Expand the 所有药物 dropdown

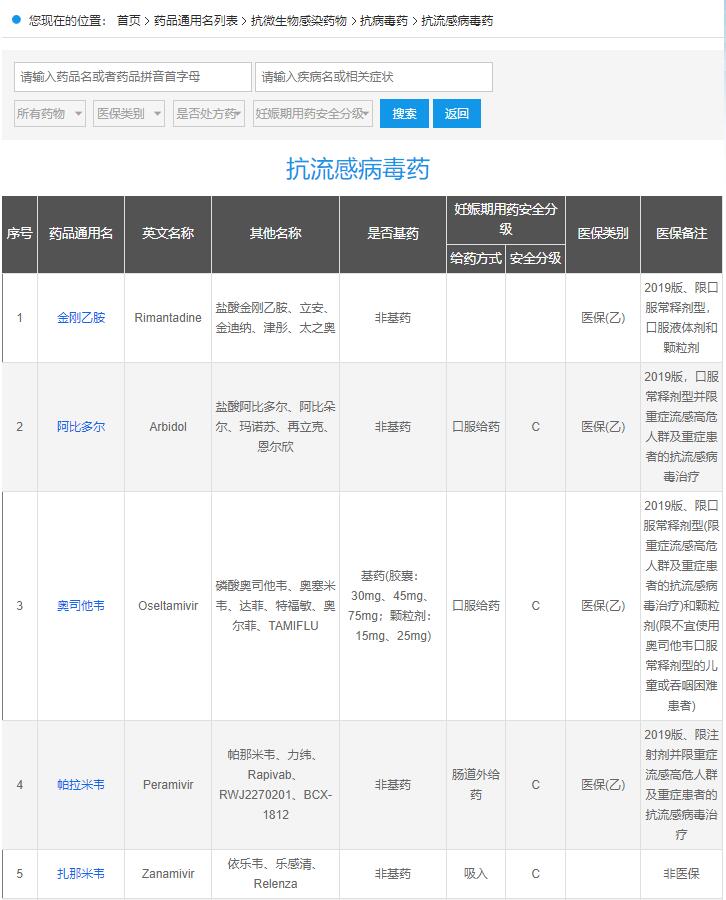coord(50,114)
